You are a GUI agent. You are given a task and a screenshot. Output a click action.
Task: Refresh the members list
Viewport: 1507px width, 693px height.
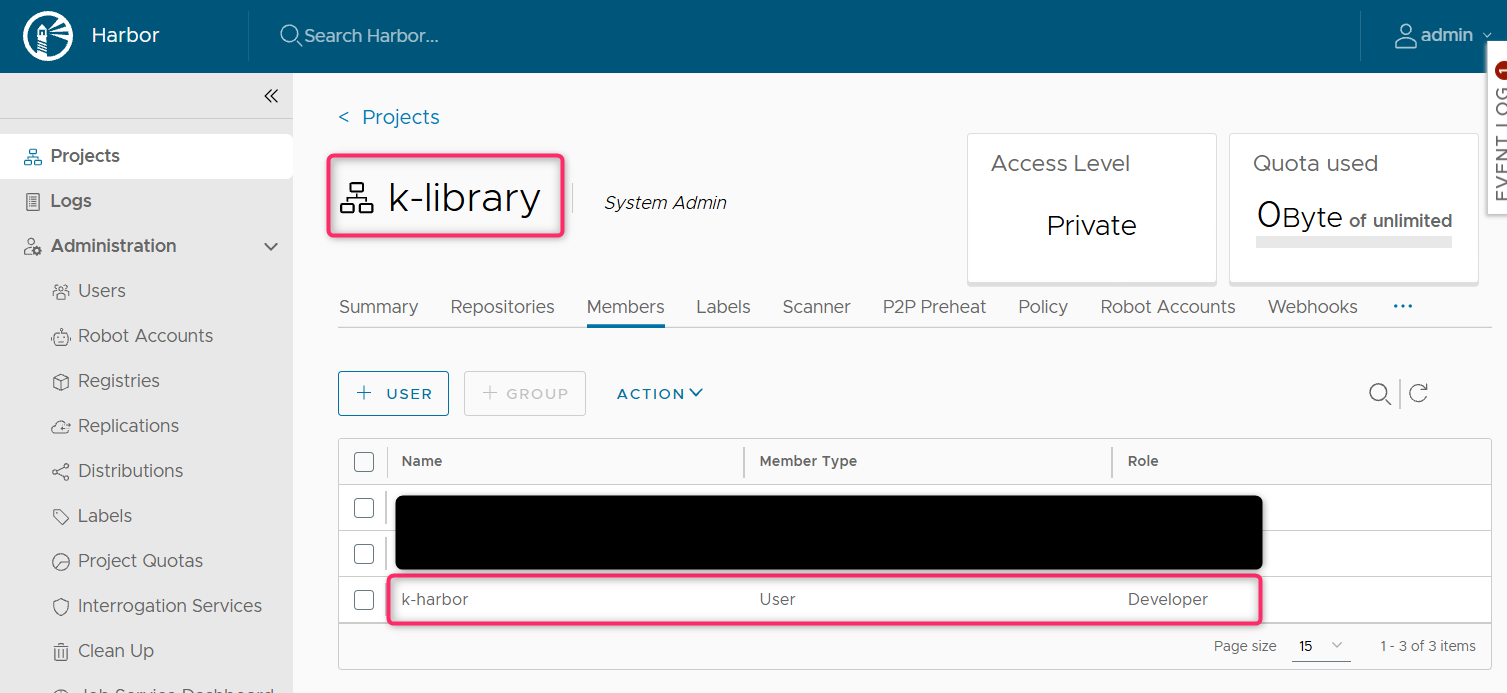pos(1418,394)
